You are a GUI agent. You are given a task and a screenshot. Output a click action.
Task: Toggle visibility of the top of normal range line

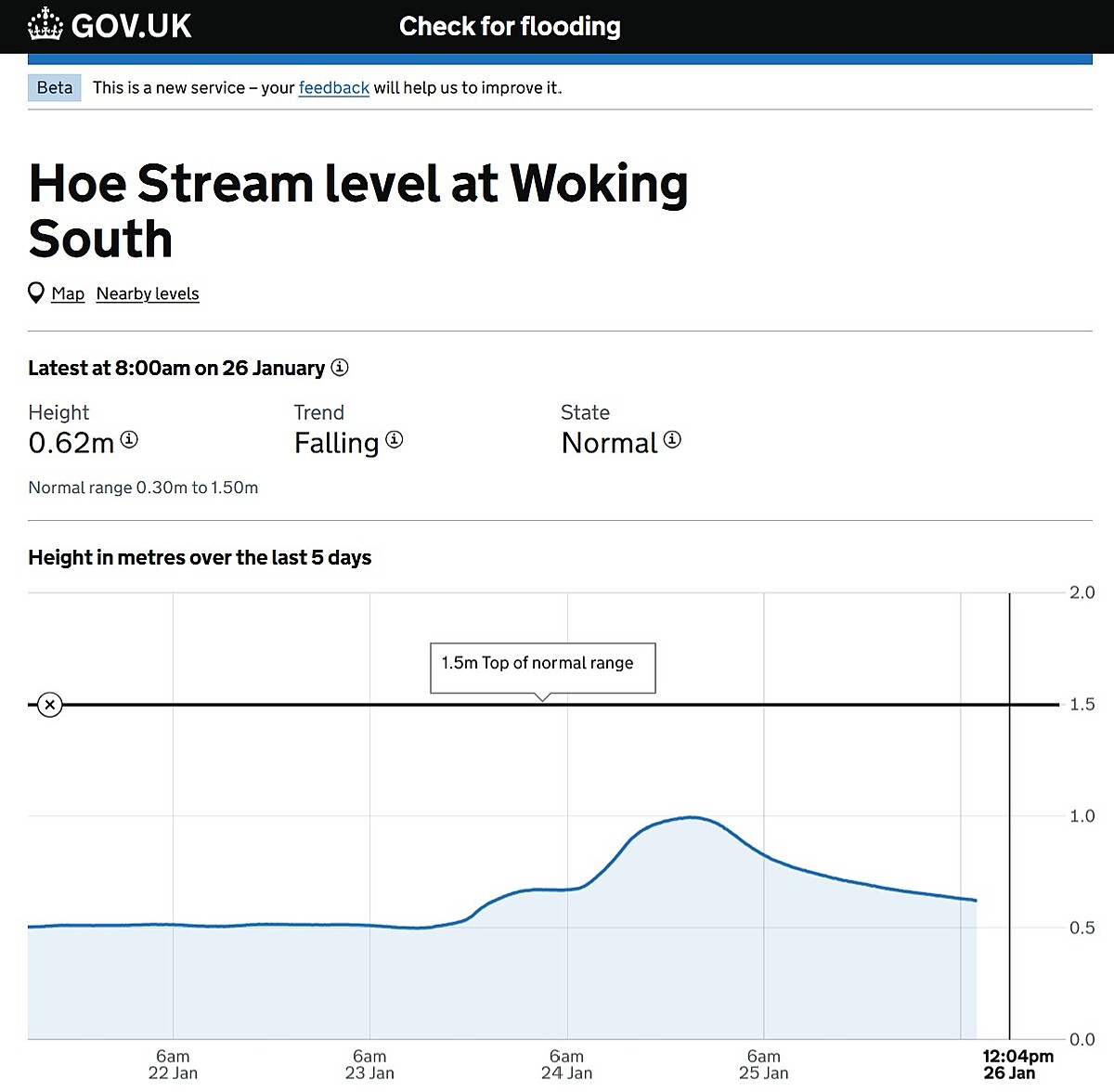click(x=49, y=705)
